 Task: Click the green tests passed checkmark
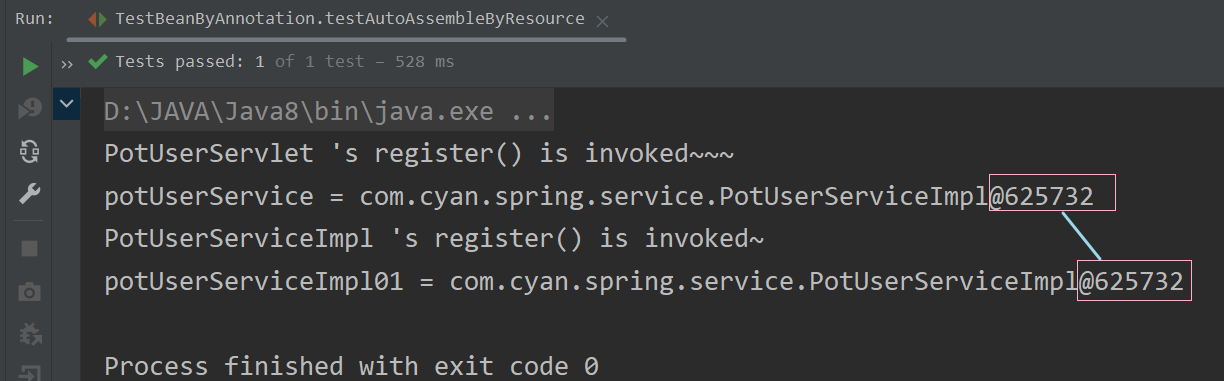[x=98, y=62]
